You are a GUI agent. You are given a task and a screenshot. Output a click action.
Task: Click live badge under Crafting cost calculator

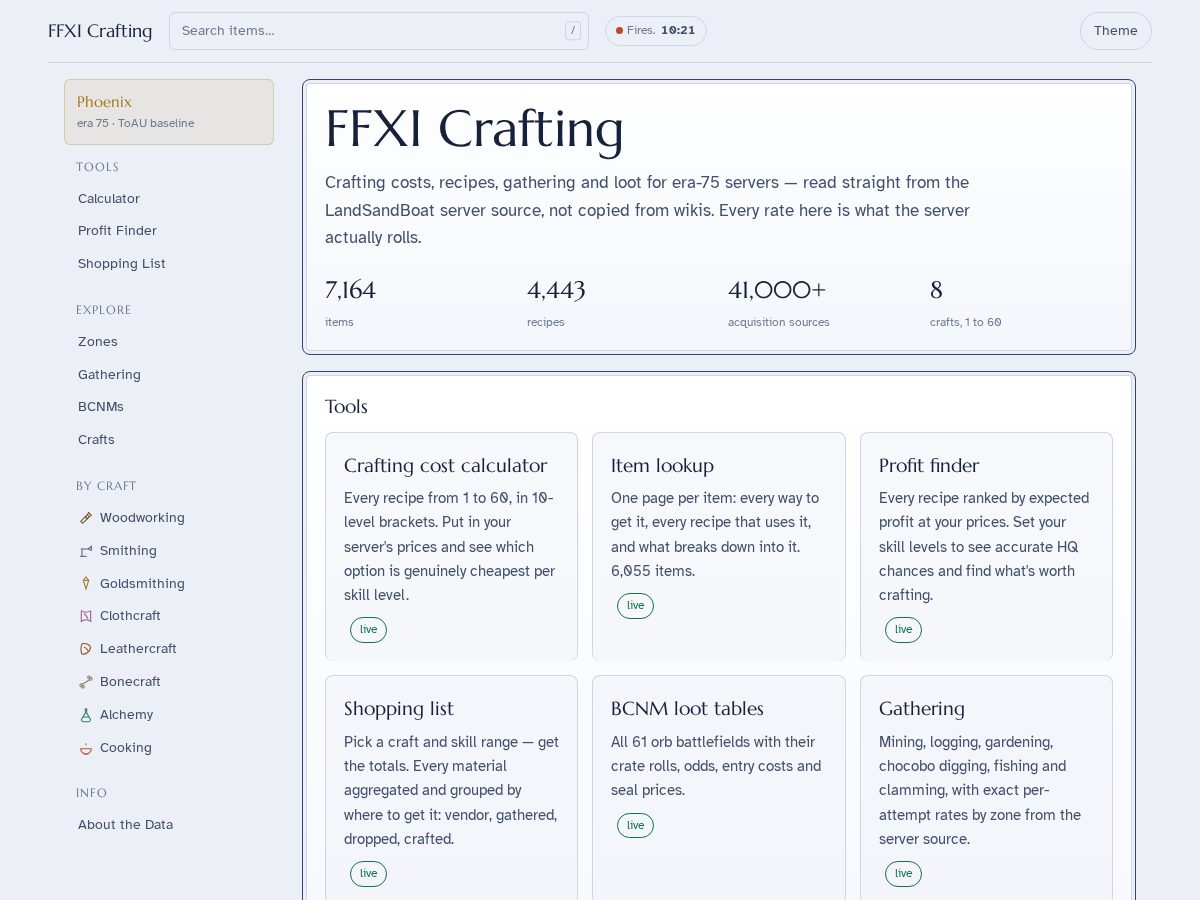[x=368, y=630]
